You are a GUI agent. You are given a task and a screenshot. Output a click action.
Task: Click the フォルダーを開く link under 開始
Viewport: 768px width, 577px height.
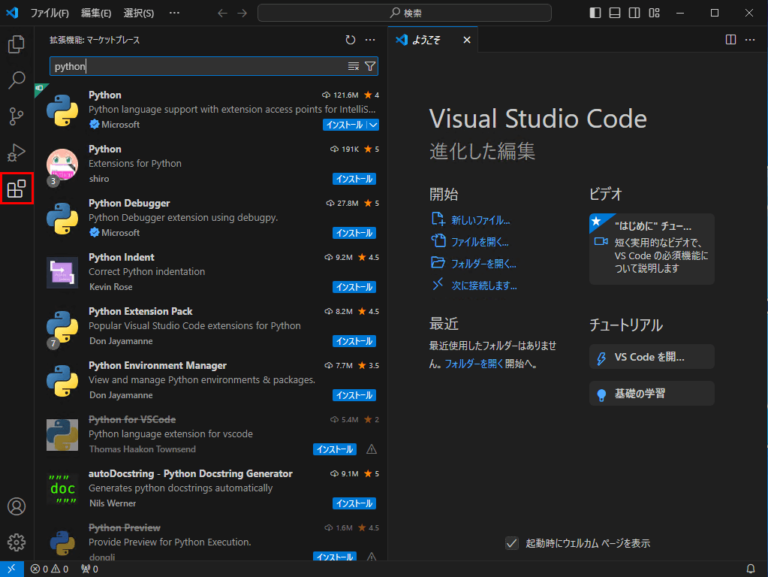pos(483,263)
